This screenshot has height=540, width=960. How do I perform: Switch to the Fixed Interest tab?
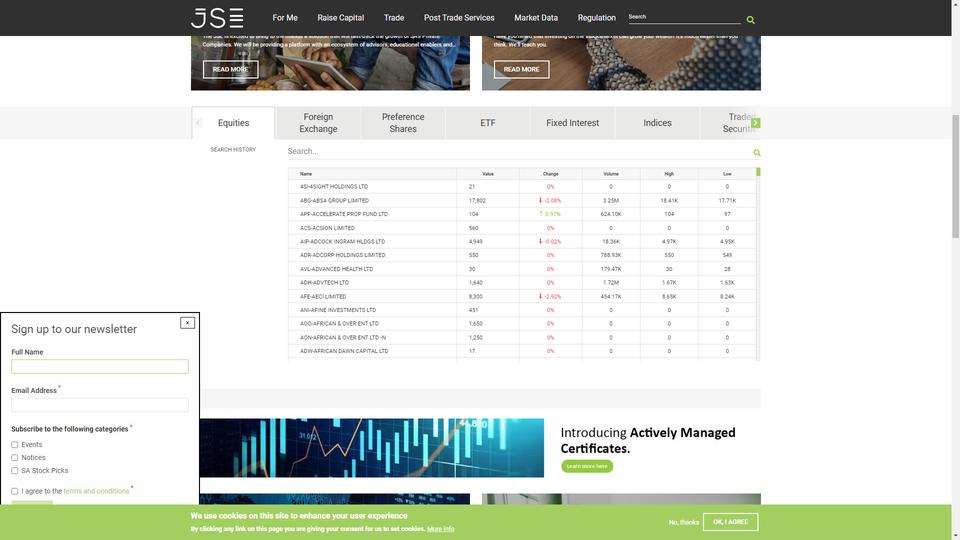click(x=572, y=123)
